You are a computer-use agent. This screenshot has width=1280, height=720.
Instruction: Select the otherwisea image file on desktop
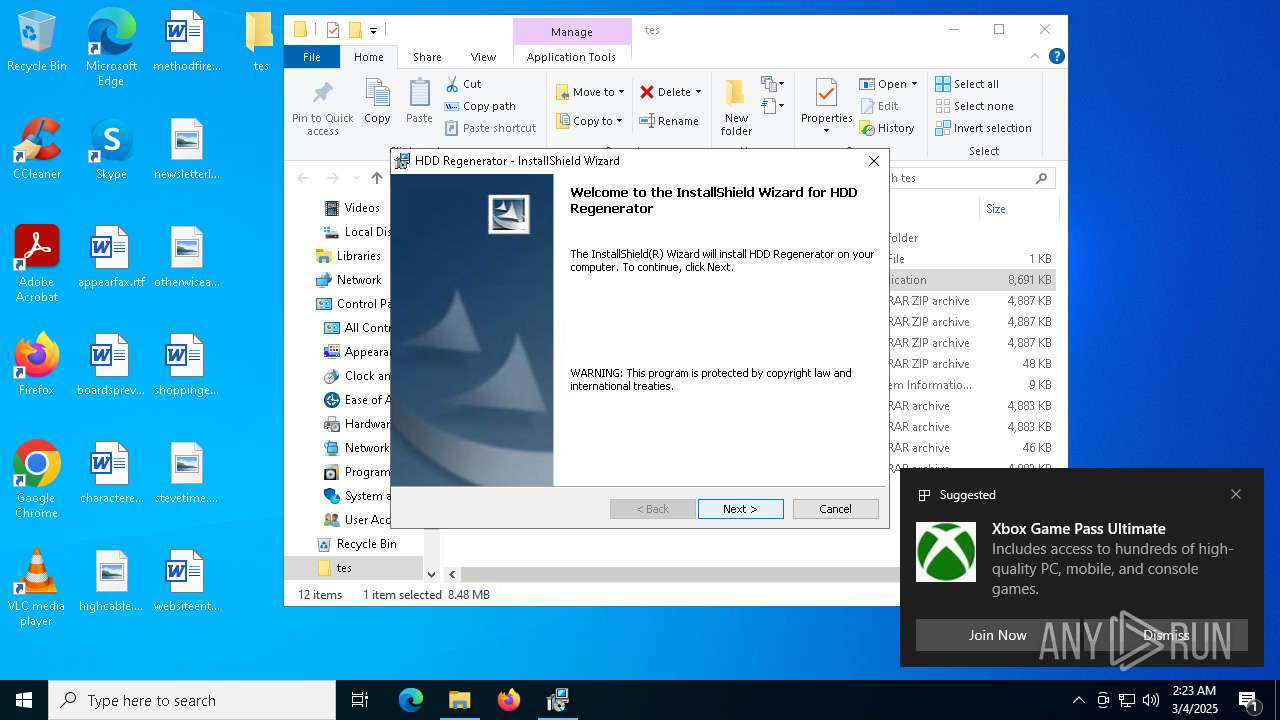[x=186, y=257]
